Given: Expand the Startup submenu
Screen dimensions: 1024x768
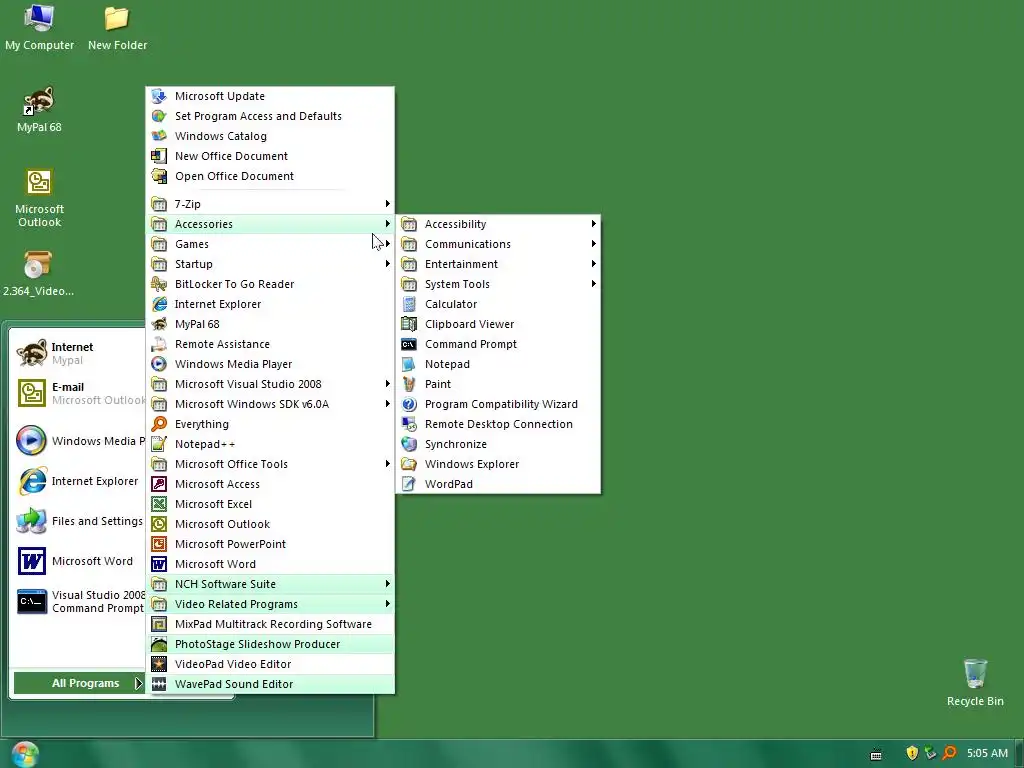Looking at the screenshot, I should (270, 264).
